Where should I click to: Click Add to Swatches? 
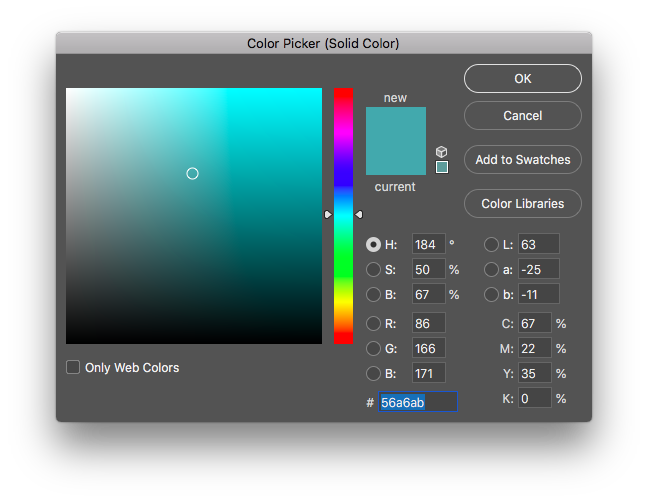[x=523, y=159]
